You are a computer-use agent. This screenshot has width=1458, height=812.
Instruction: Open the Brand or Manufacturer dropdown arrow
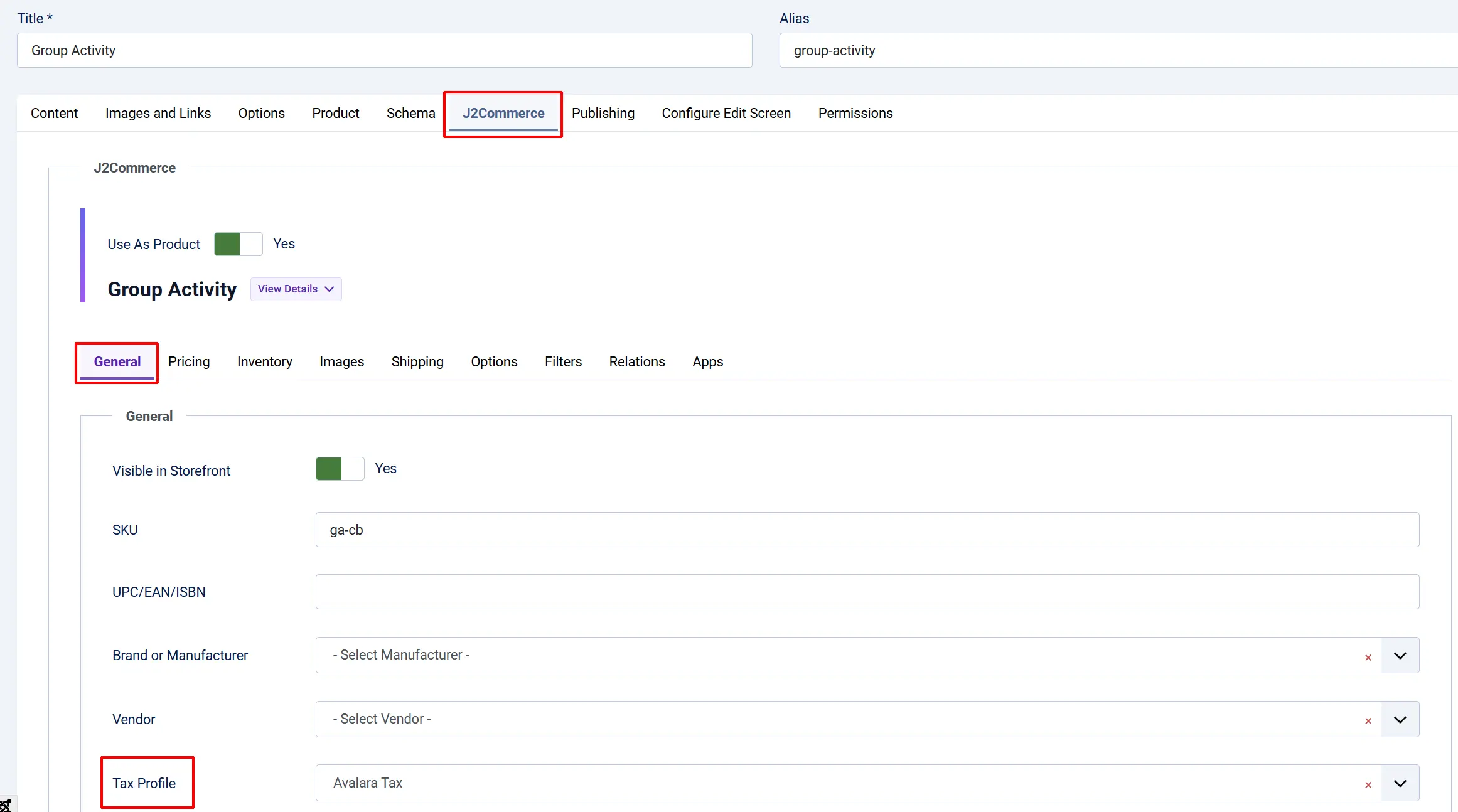click(x=1400, y=656)
